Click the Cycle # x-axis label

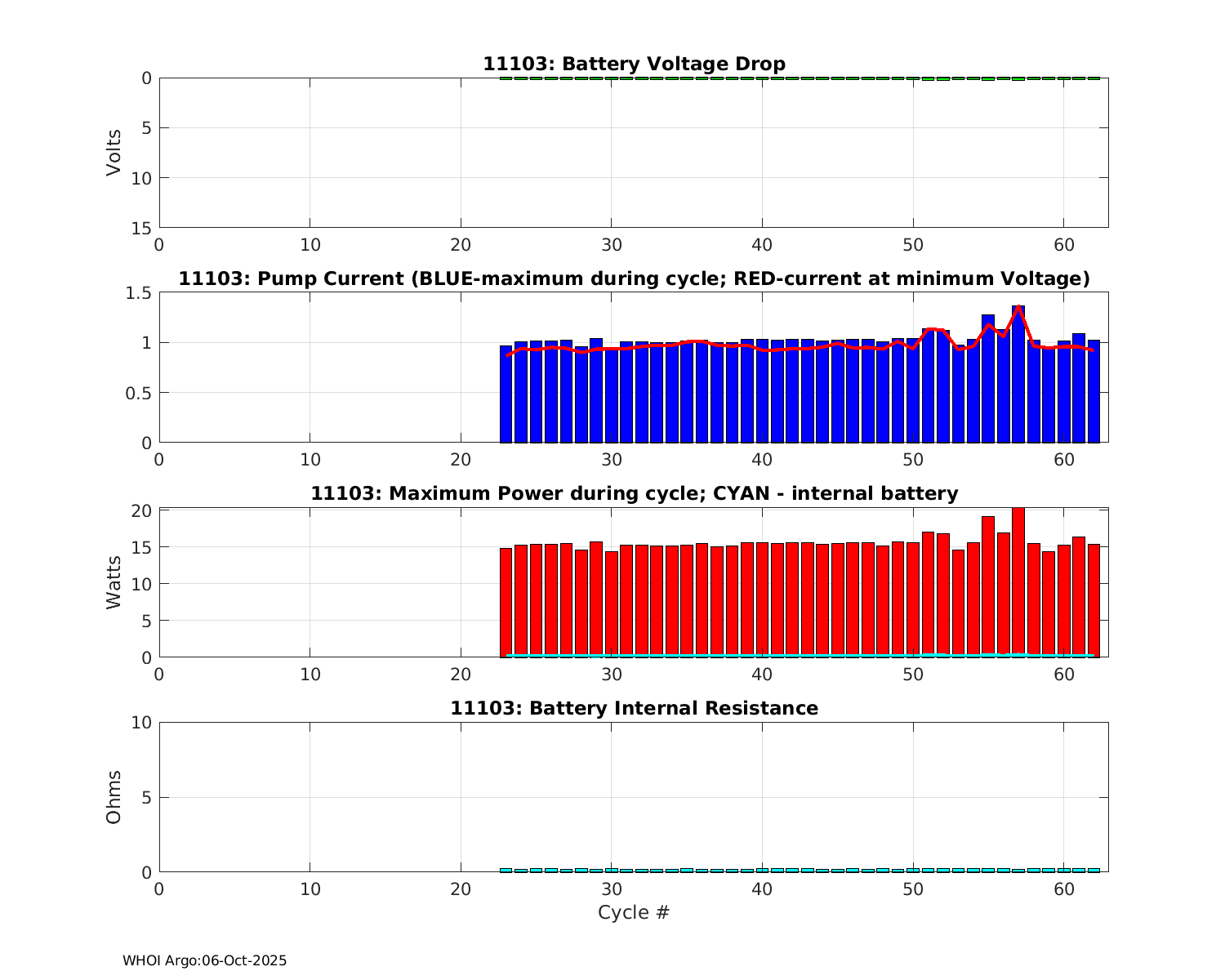point(634,912)
